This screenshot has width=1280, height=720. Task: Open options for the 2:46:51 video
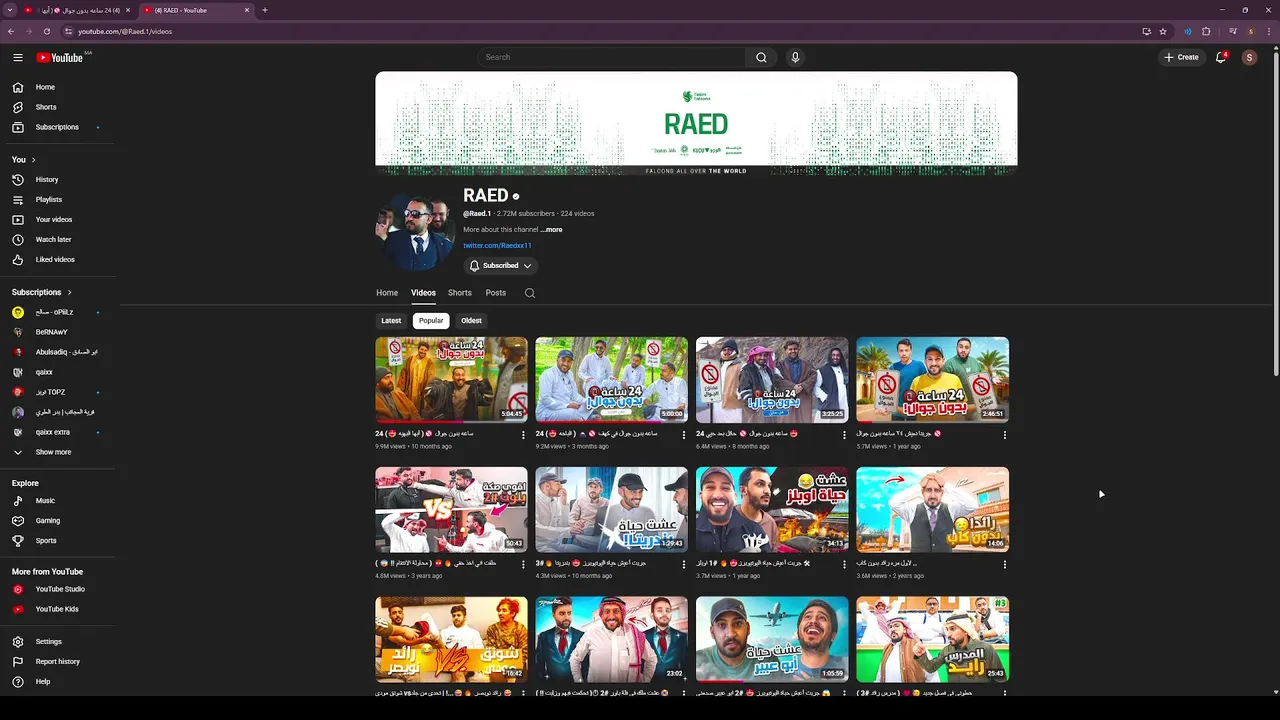pyautogui.click(x=1004, y=435)
